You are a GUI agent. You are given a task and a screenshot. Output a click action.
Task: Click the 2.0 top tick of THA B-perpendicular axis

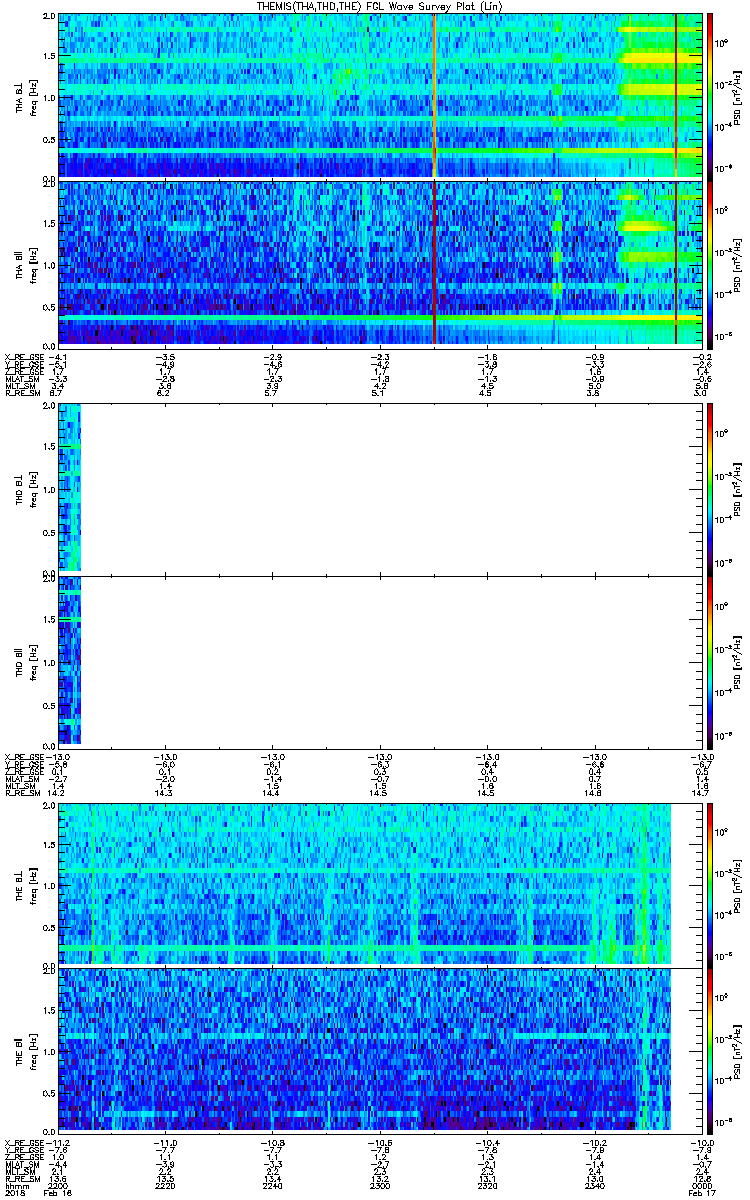point(50,18)
